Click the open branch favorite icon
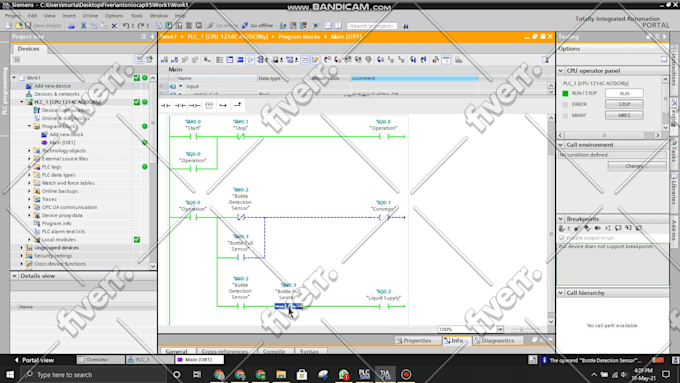Image resolution: width=680 pixels, height=383 pixels. pos(223,105)
